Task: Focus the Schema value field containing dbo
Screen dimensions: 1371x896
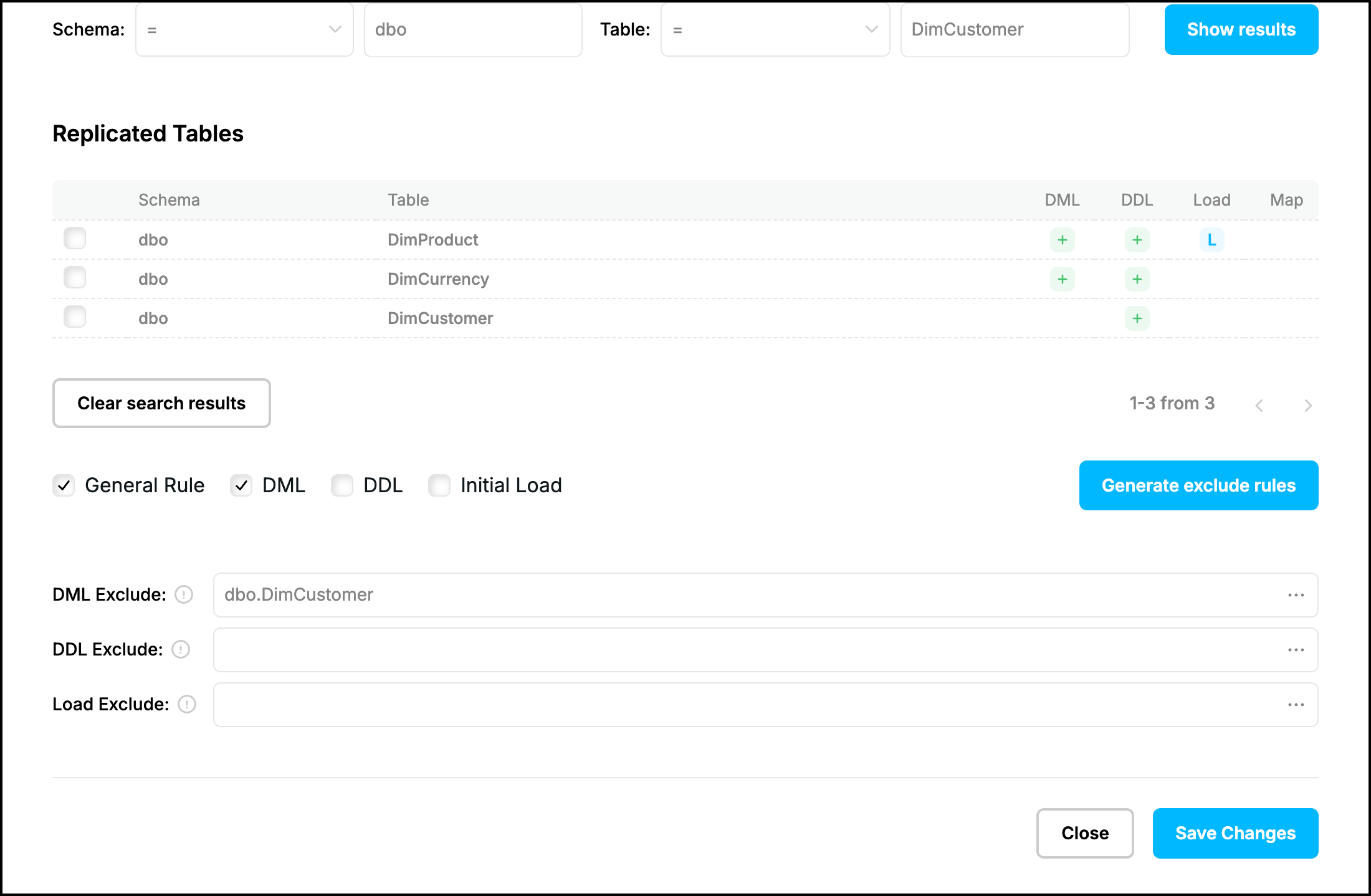Action: [x=473, y=30]
